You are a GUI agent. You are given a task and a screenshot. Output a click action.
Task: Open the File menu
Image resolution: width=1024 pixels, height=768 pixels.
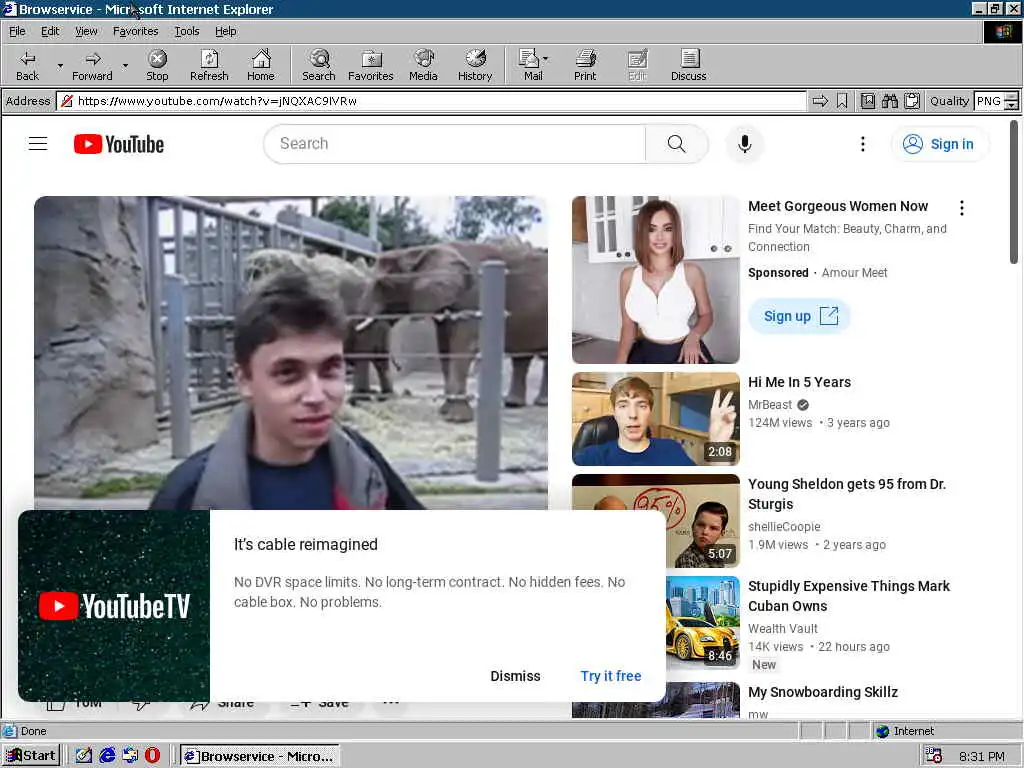click(17, 31)
